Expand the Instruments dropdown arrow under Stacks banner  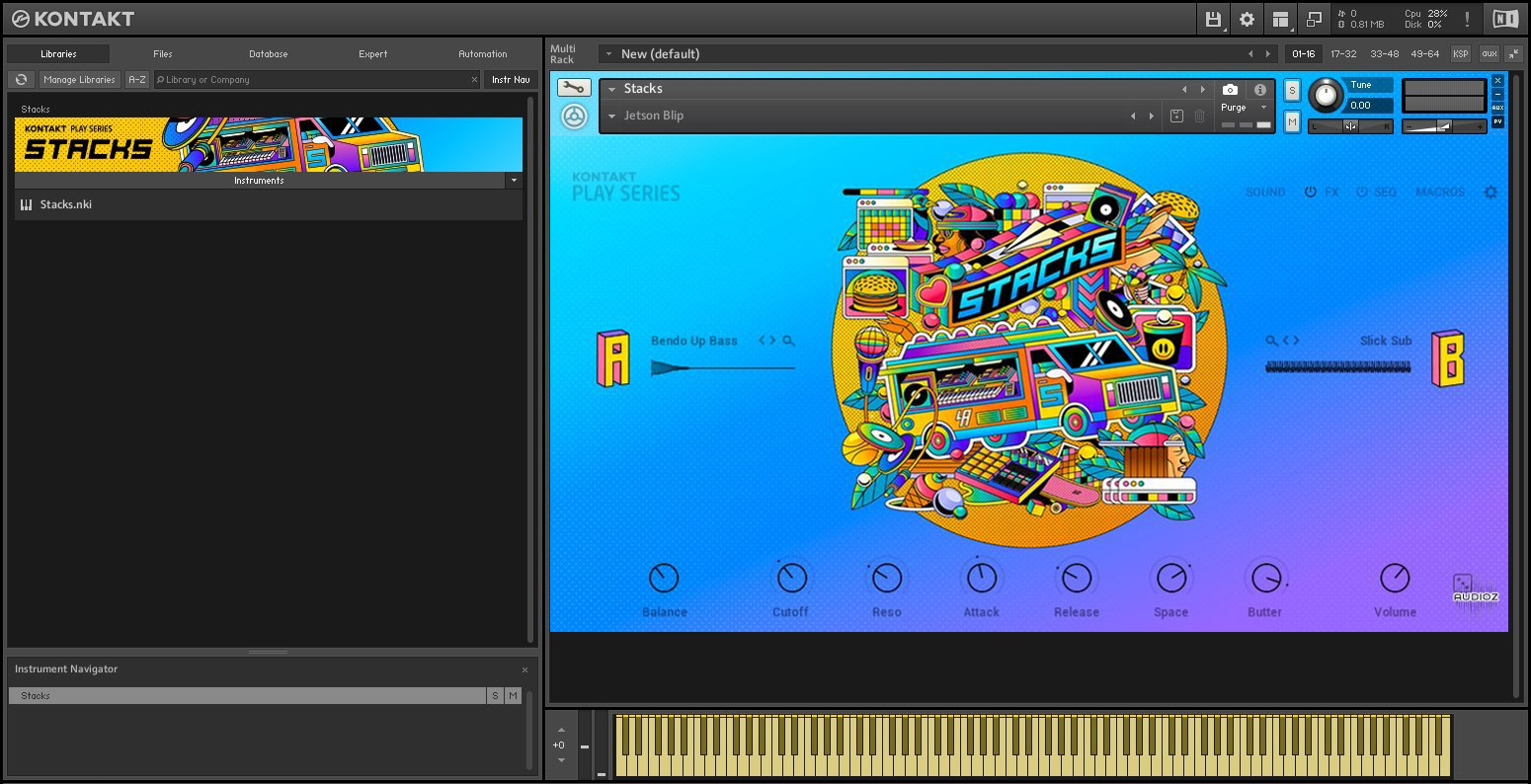(x=514, y=181)
